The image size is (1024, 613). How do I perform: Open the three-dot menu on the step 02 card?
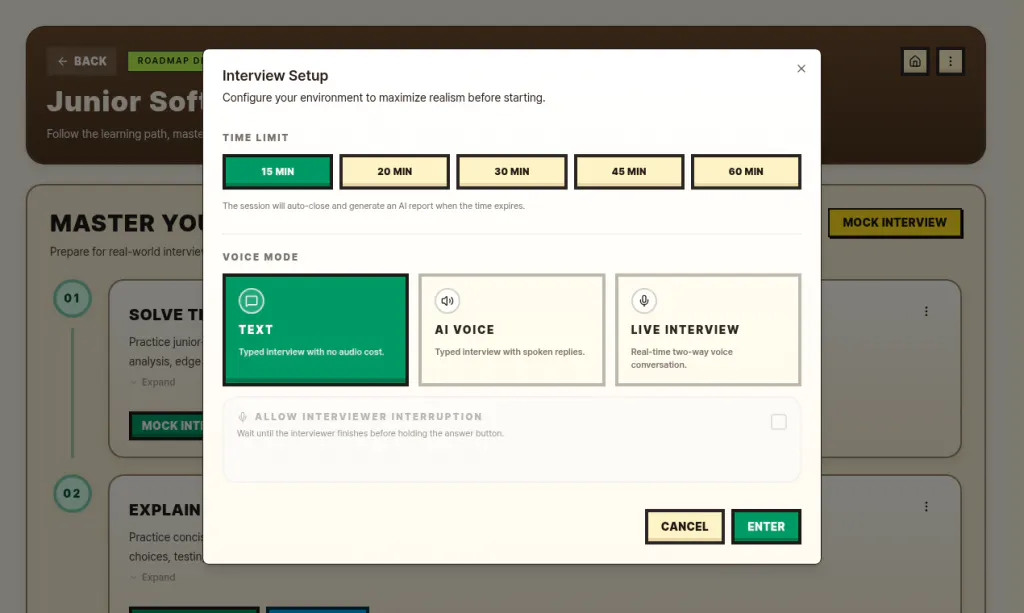[926, 507]
